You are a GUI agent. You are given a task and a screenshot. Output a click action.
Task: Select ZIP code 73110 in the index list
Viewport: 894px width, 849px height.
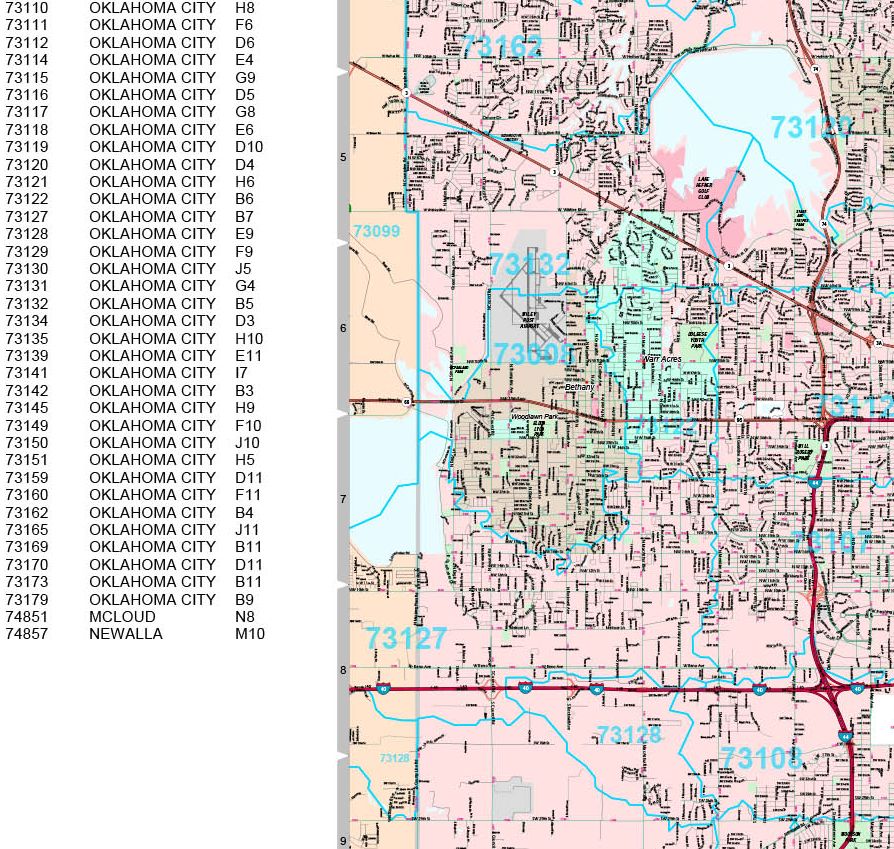[27, 8]
